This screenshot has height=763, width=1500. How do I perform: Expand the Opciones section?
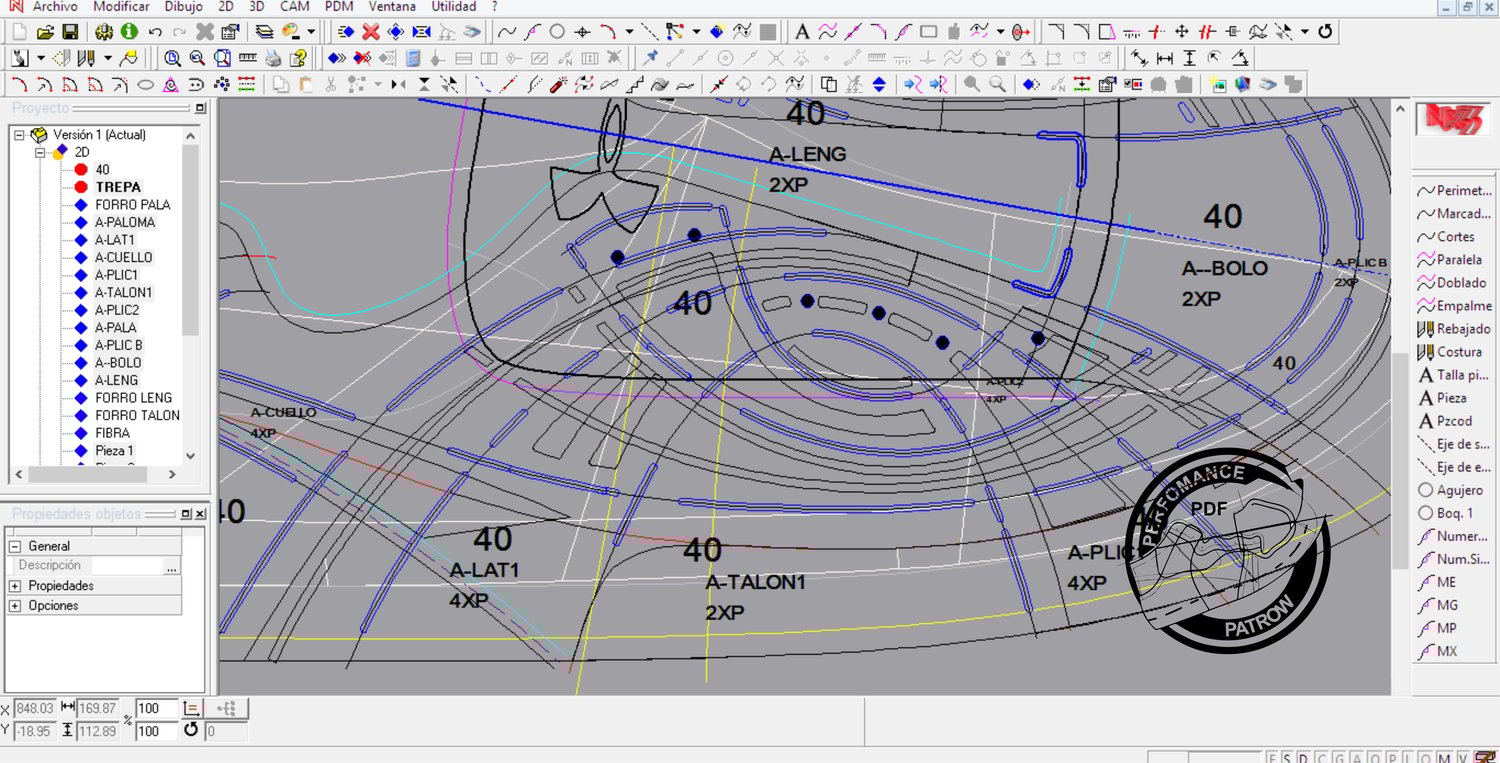15,606
